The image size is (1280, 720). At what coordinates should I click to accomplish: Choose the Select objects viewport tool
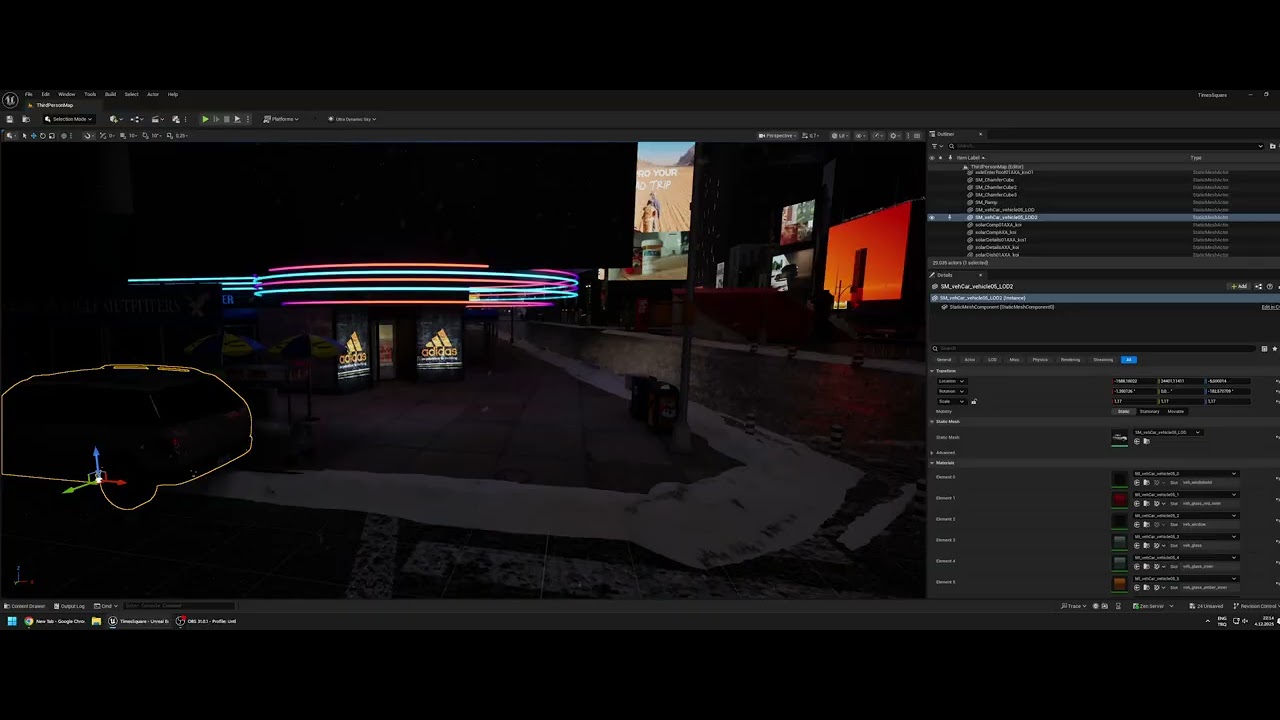click(x=24, y=135)
